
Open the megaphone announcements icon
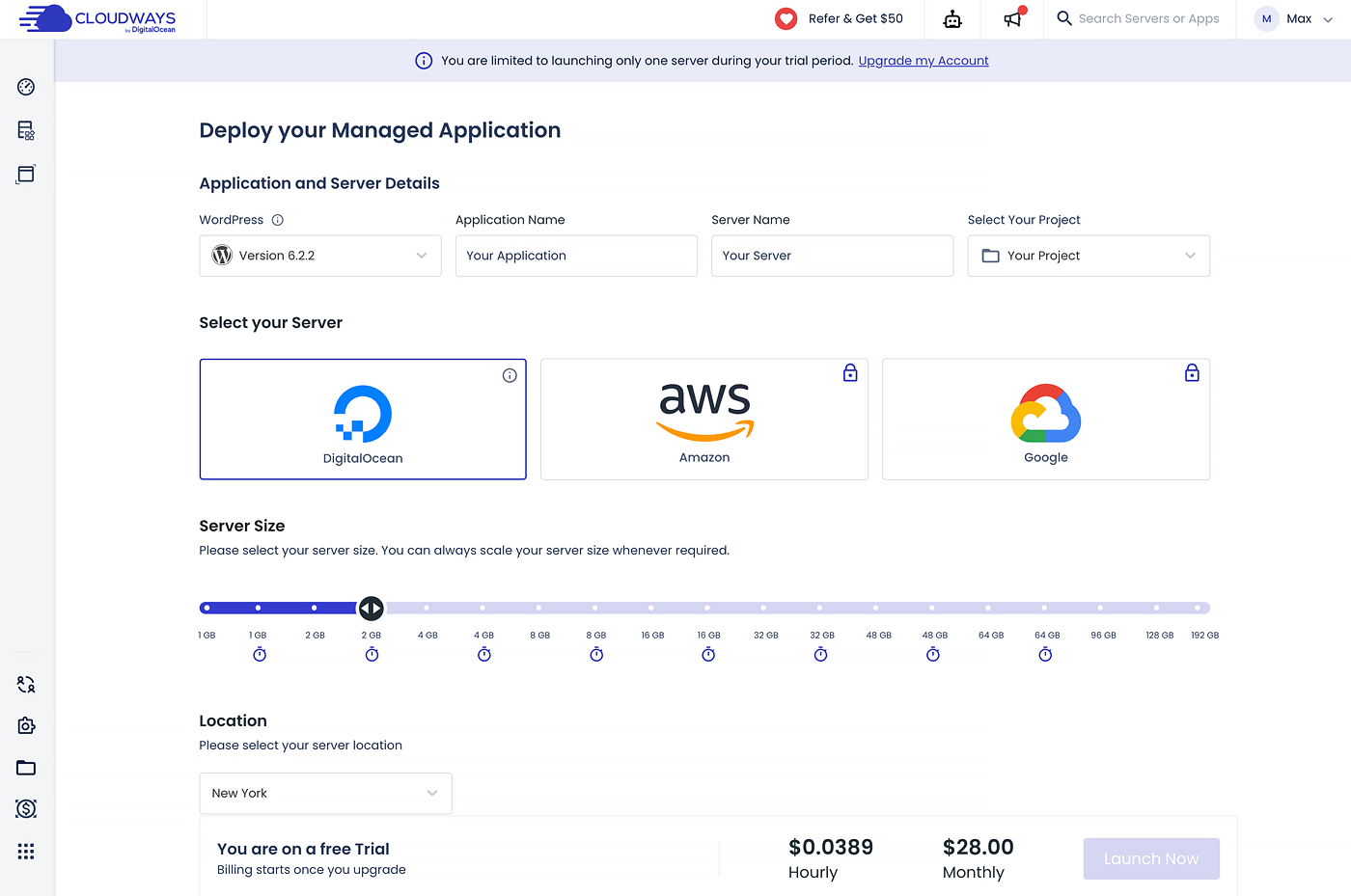coord(1012,18)
